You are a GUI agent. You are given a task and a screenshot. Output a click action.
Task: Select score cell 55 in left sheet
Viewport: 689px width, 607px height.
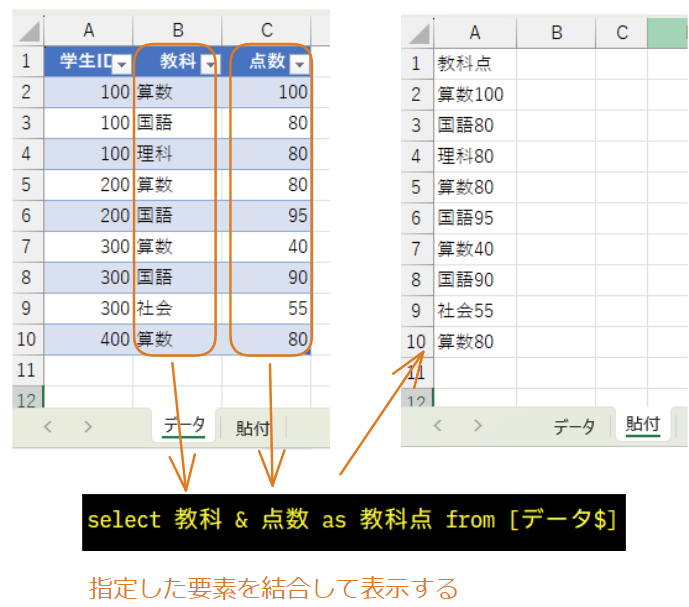point(267,309)
